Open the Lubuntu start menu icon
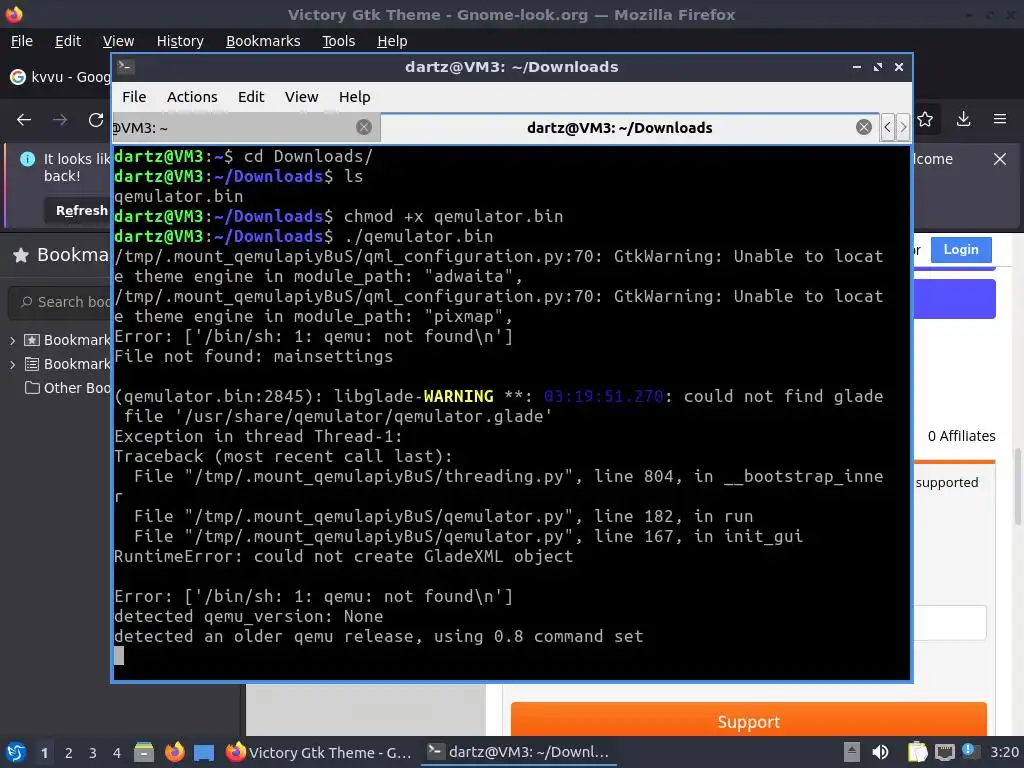Screen dimensions: 1024x768 pos(16,752)
